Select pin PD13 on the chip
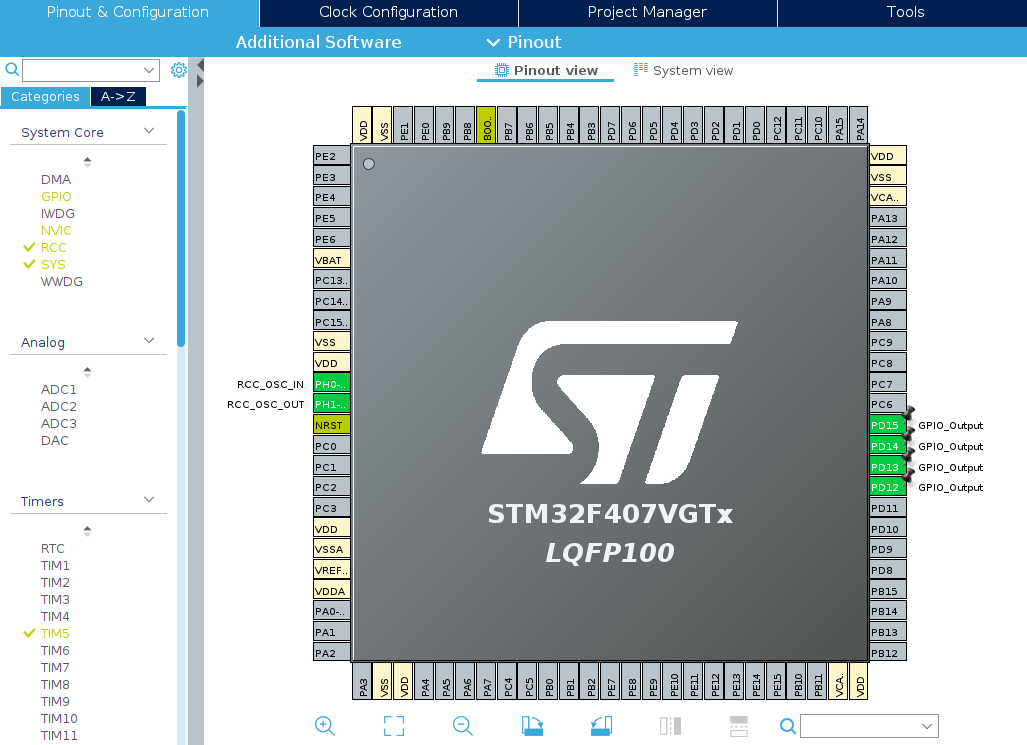The image size is (1027, 745). tap(887, 467)
